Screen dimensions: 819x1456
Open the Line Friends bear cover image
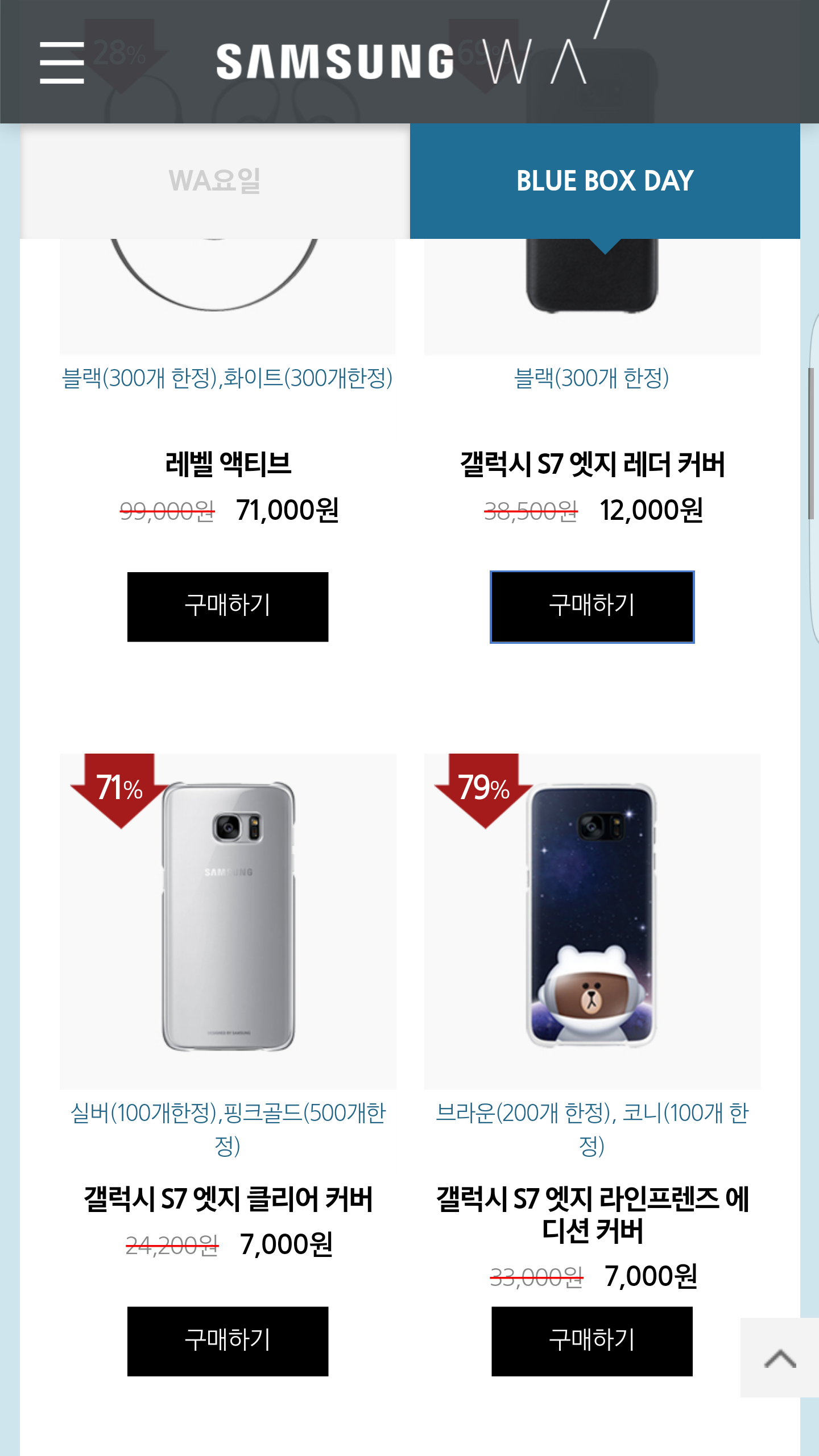[592, 921]
